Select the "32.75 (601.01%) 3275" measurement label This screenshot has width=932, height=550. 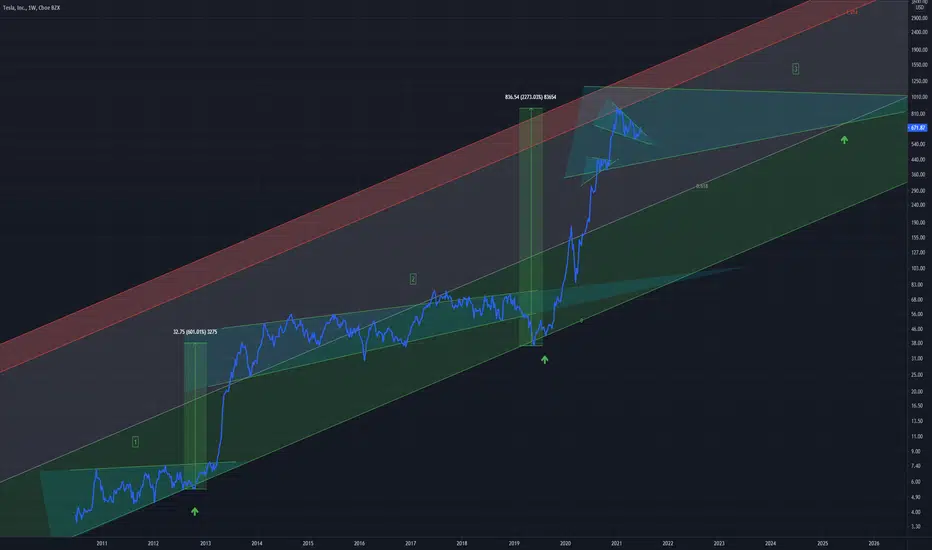click(x=195, y=332)
